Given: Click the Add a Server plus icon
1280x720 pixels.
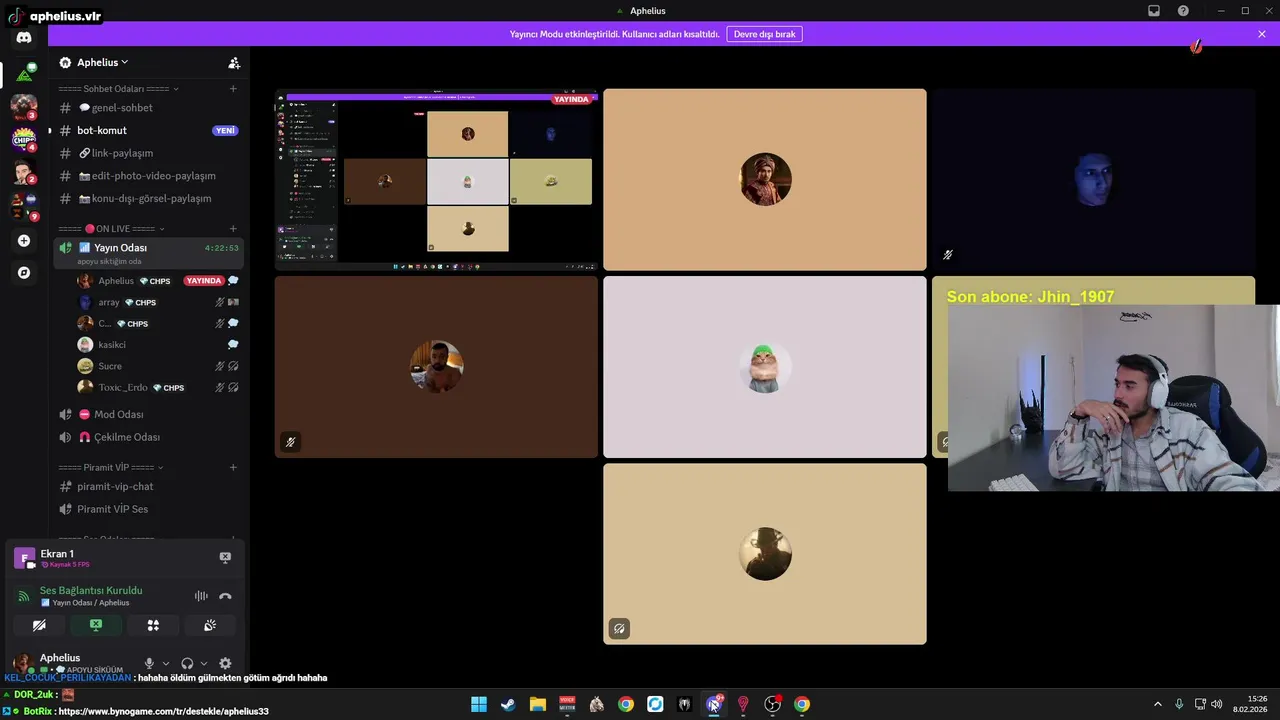Looking at the screenshot, I should point(24,241).
